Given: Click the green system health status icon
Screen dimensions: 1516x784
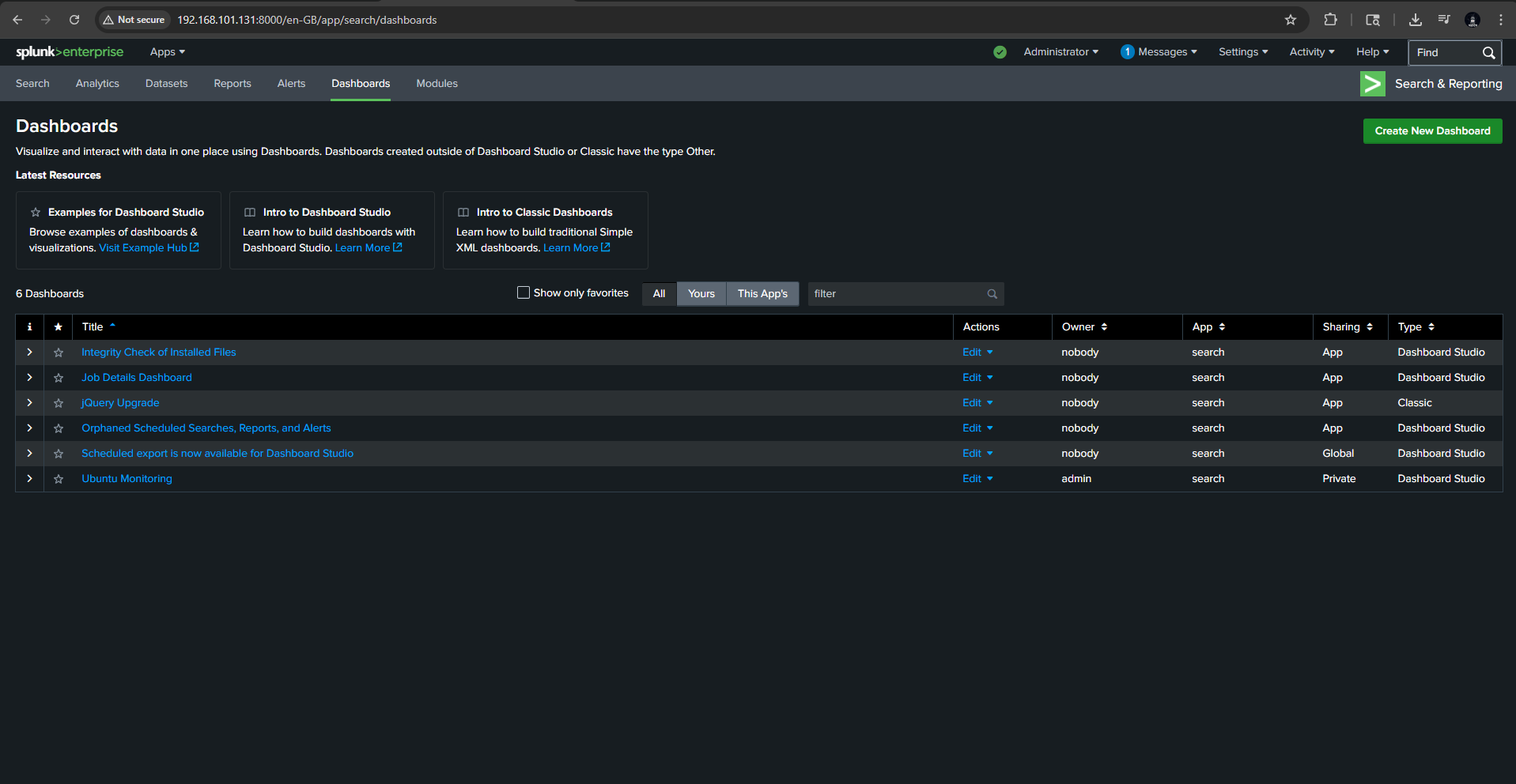Looking at the screenshot, I should click(x=1000, y=52).
